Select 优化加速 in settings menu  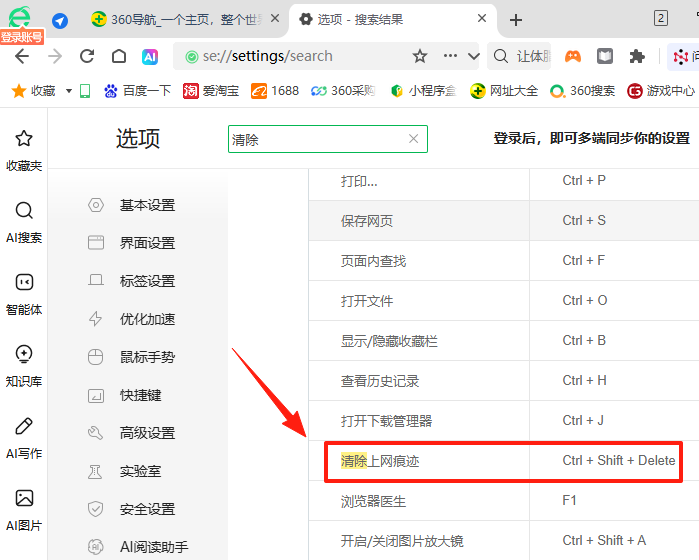pyautogui.click(x=132, y=319)
